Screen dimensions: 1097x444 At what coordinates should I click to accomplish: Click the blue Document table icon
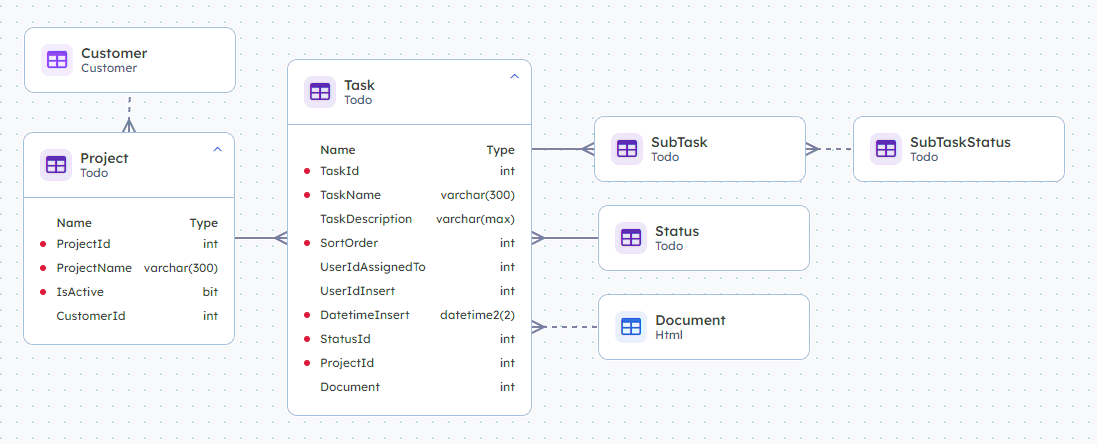pos(631,327)
